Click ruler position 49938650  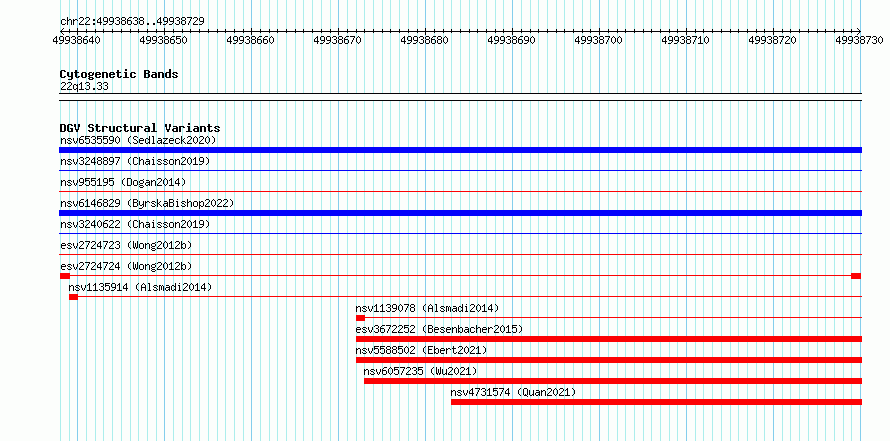click(164, 40)
